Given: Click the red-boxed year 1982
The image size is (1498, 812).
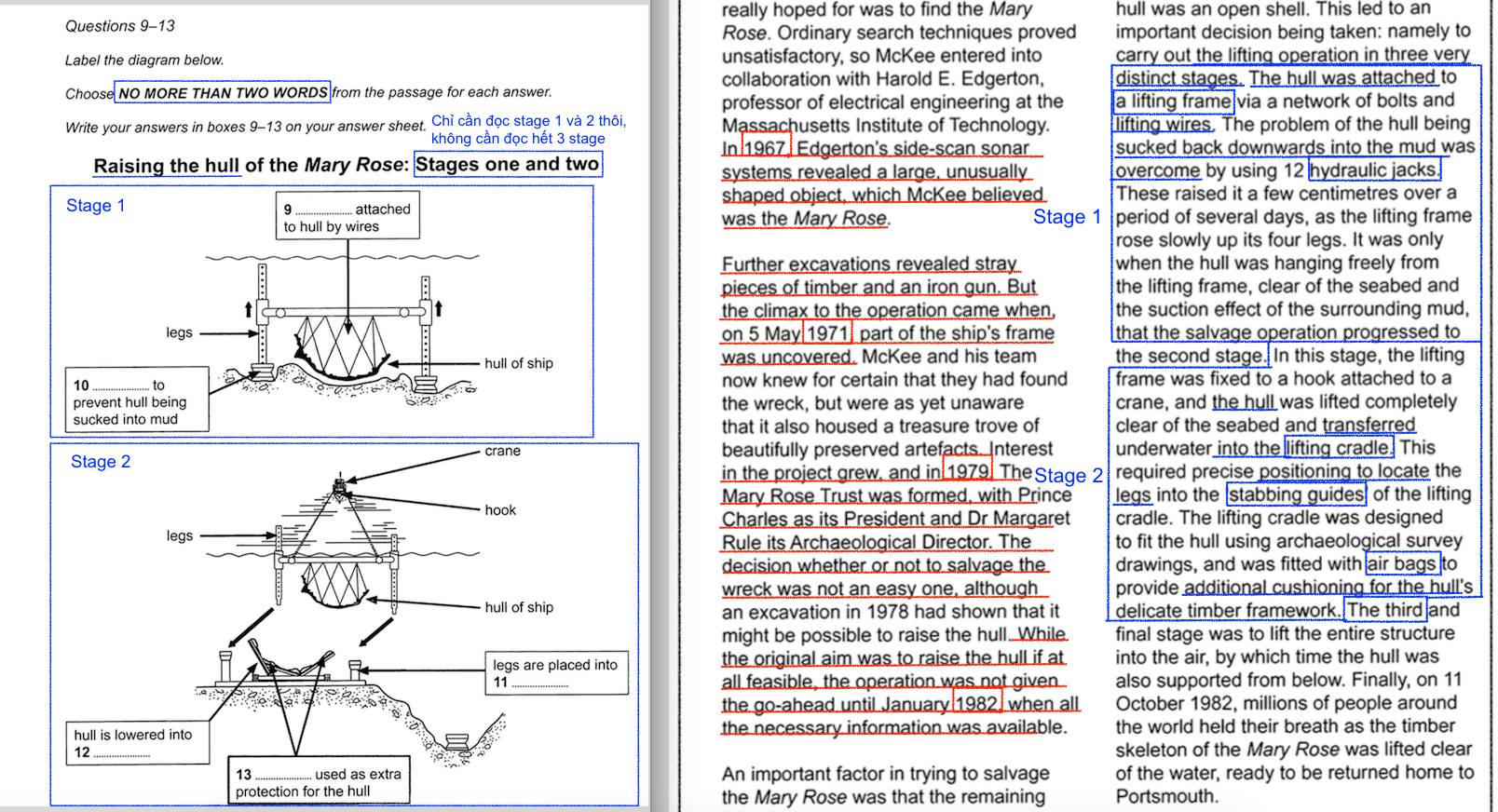Looking at the screenshot, I should (x=976, y=704).
